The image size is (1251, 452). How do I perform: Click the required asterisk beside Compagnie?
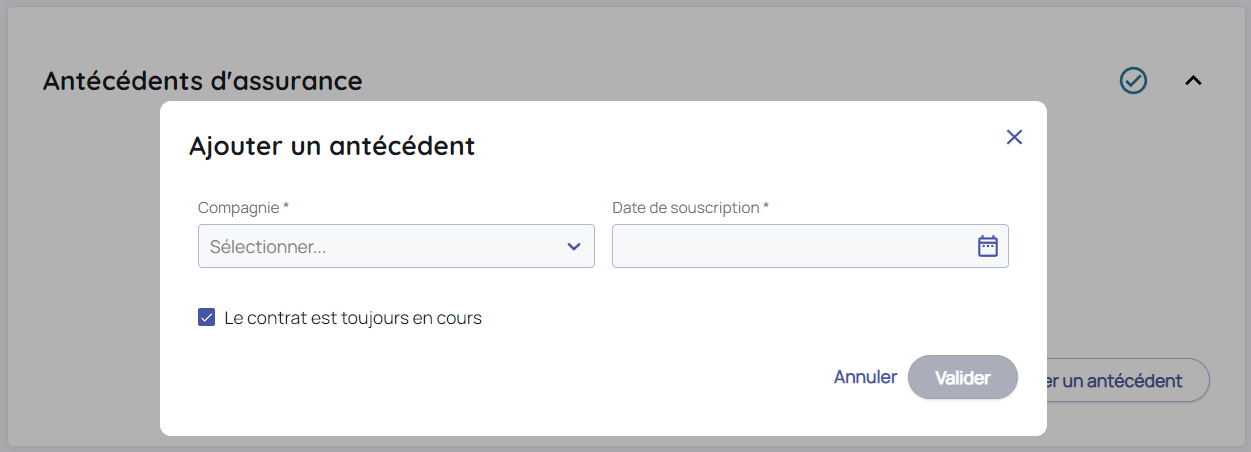[286, 207]
